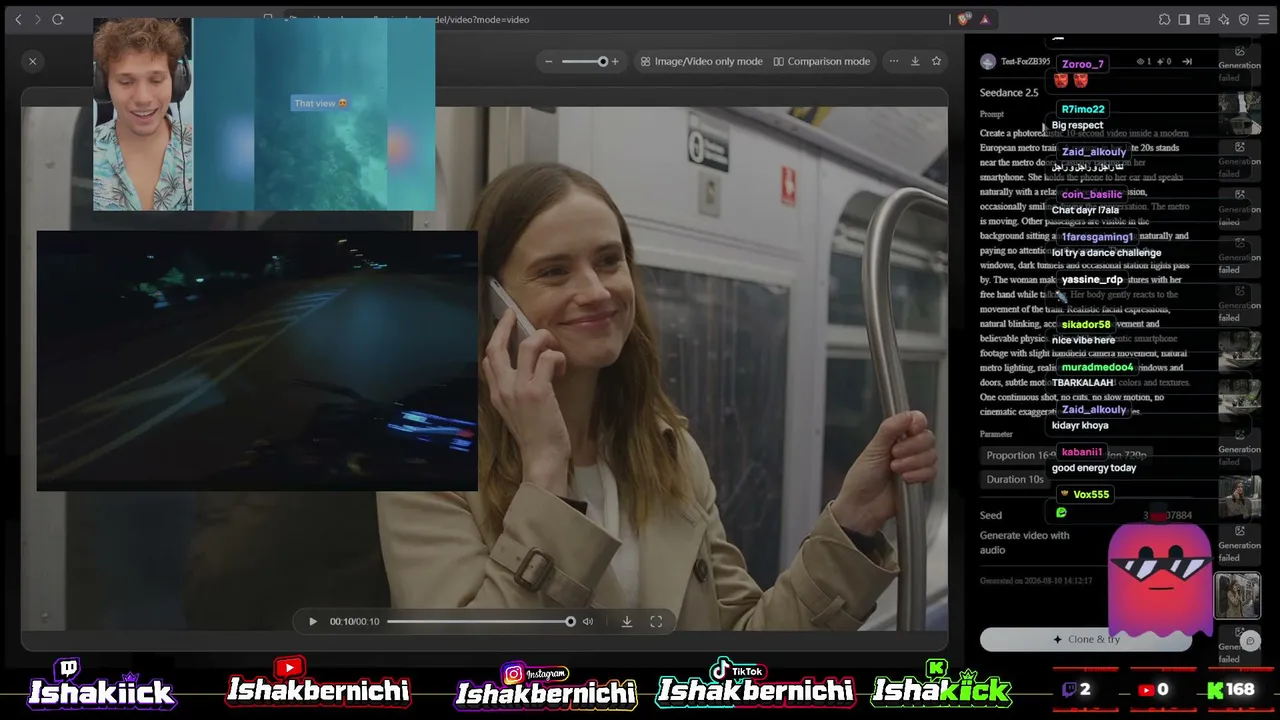Switch to Image/Video only mode
The height and width of the screenshot is (720, 1280).
pos(701,61)
